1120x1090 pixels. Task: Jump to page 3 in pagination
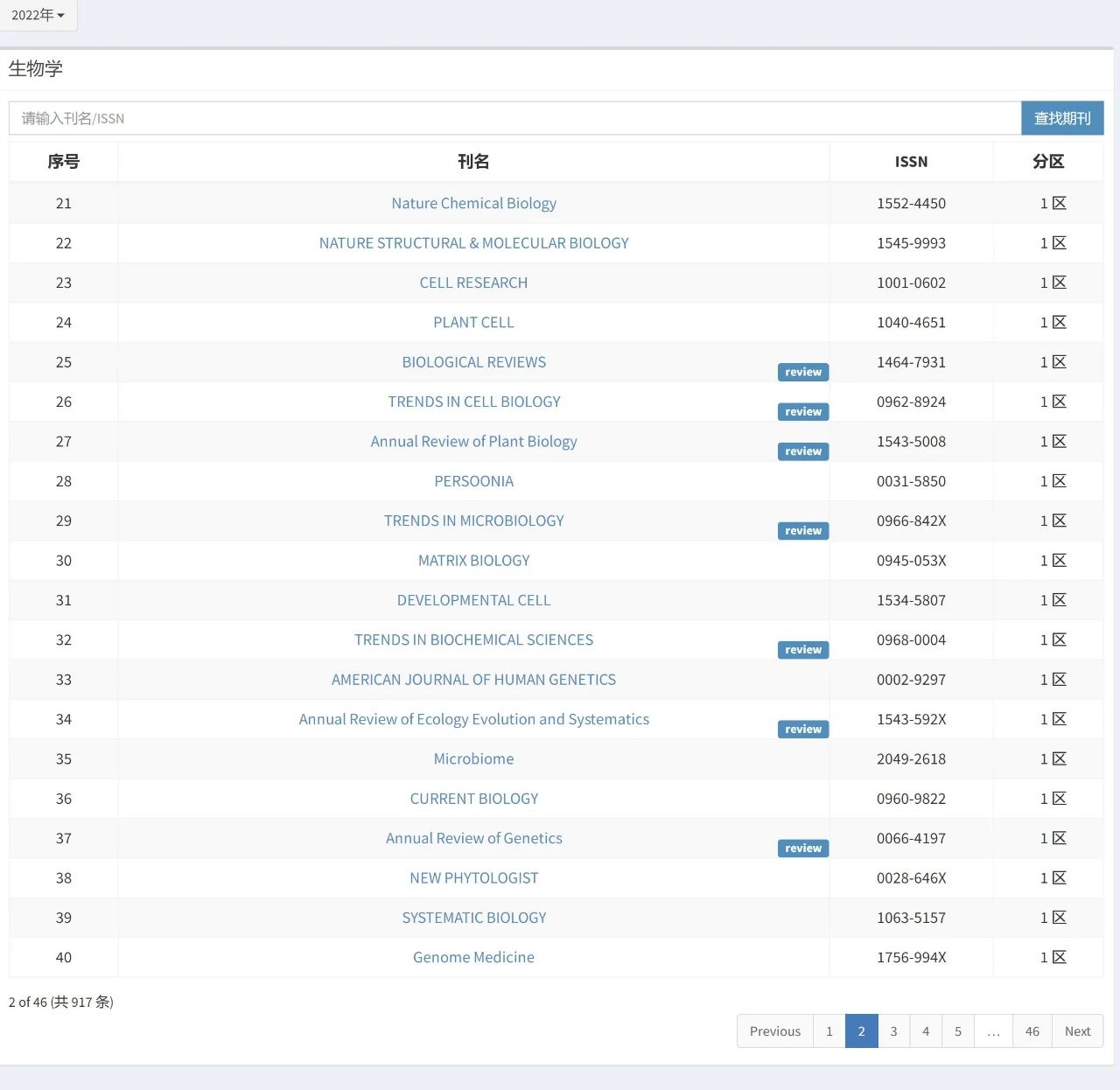click(893, 1031)
